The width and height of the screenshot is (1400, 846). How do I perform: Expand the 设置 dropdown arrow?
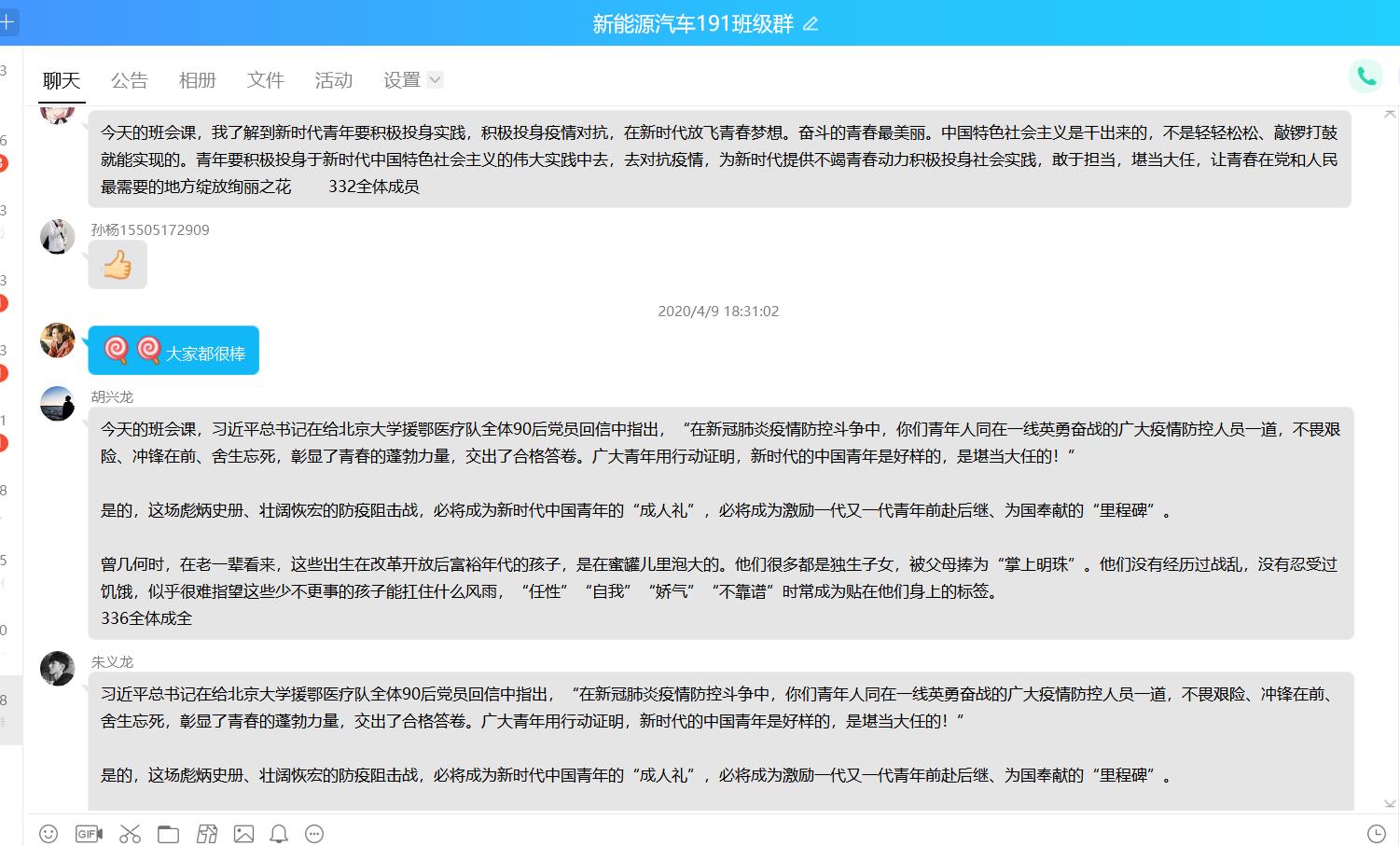point(435,80)
